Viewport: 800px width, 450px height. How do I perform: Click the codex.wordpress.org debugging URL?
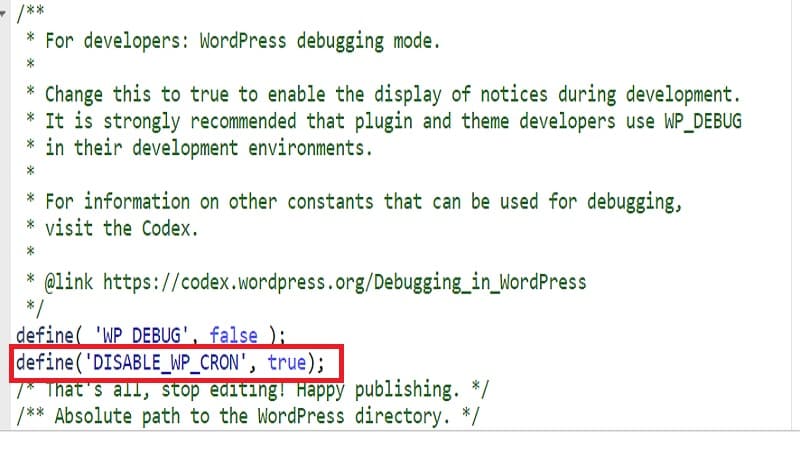coord(344,281)
